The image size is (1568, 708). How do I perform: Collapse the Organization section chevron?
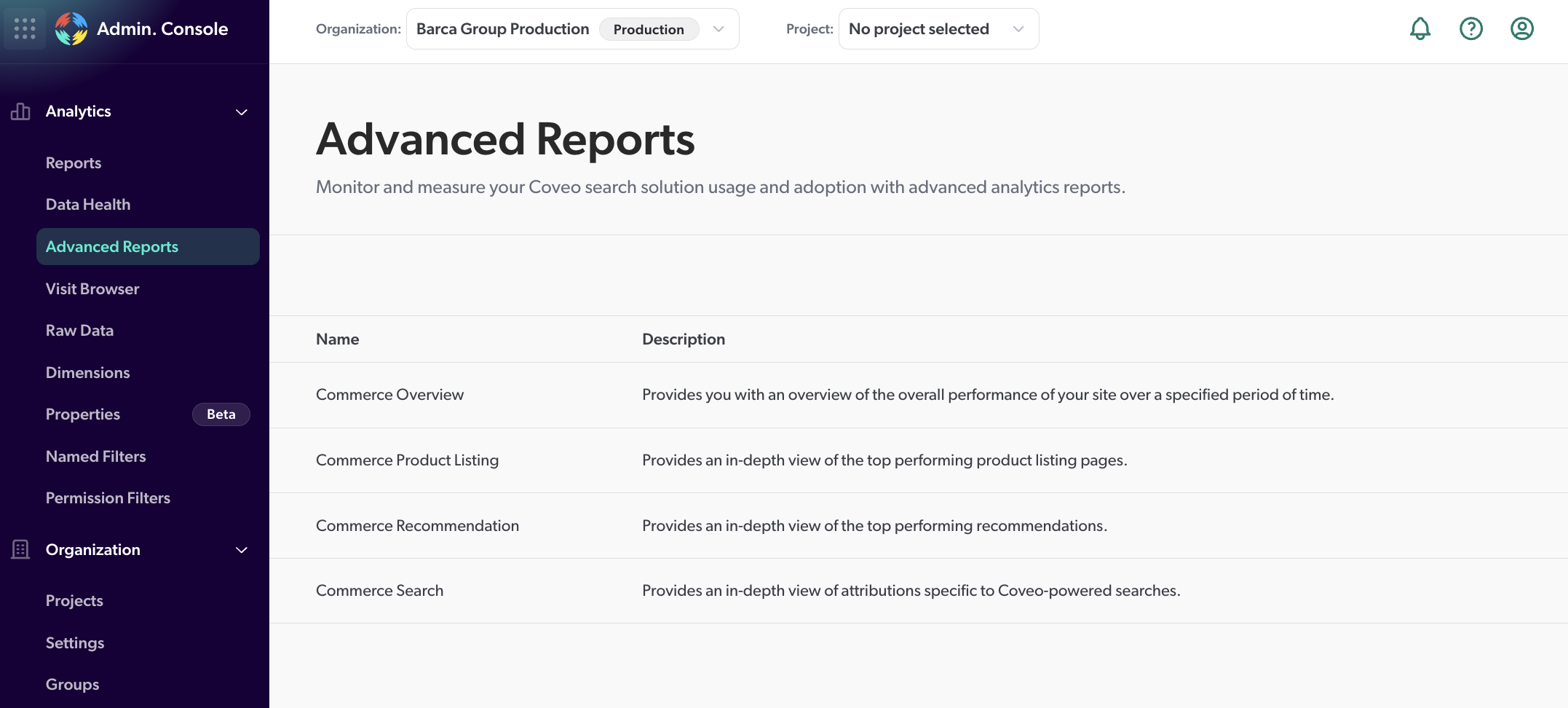tap(242, 550)
